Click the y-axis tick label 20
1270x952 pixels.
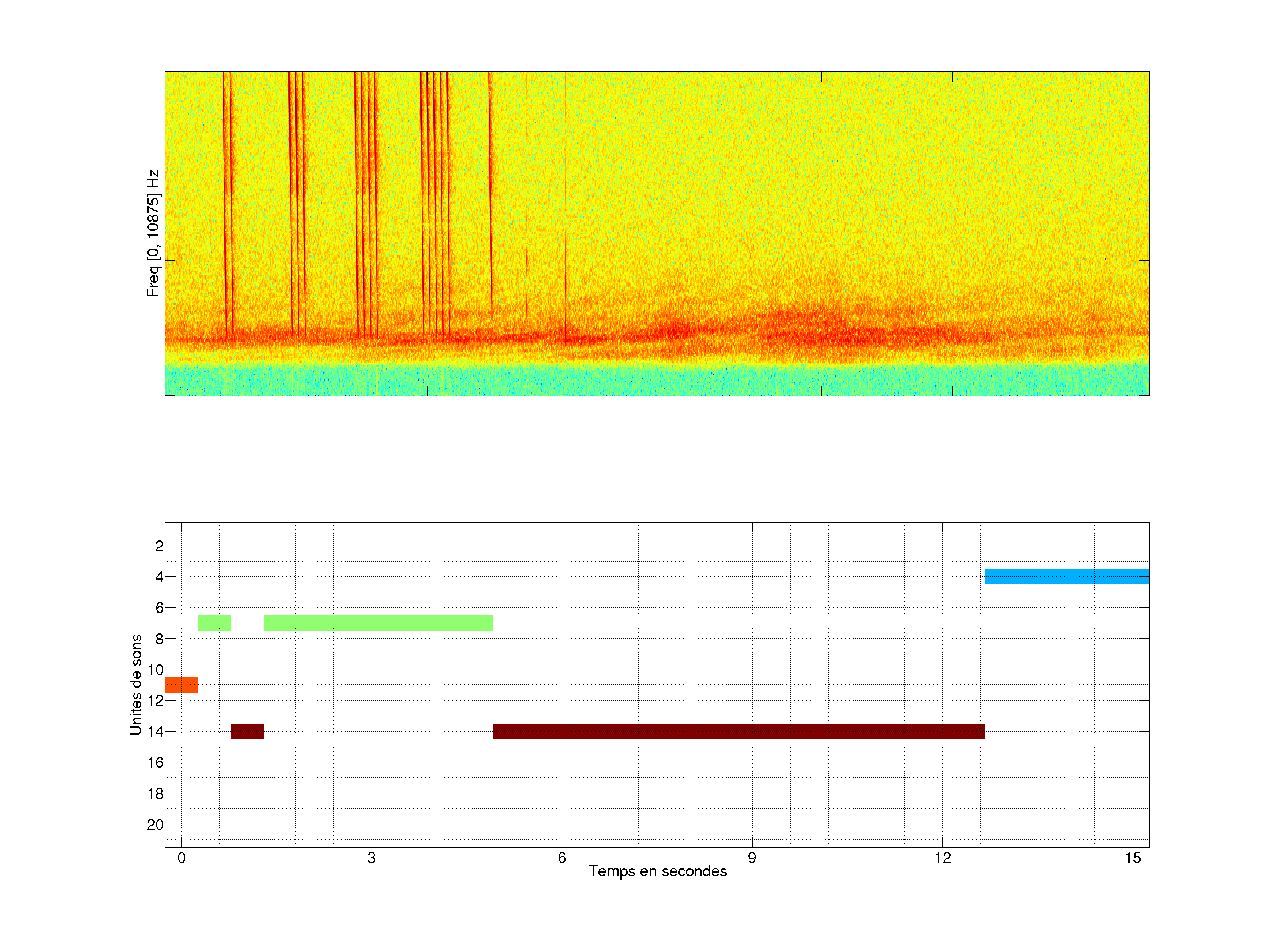point(155,825)
